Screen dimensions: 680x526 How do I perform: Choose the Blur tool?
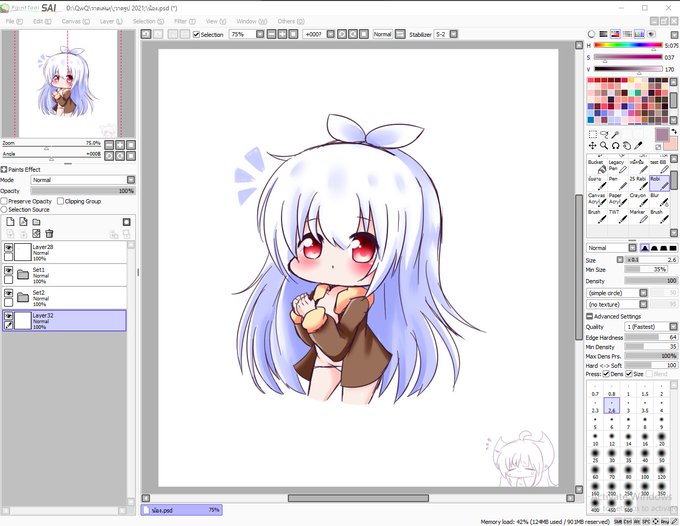point(659,199)
